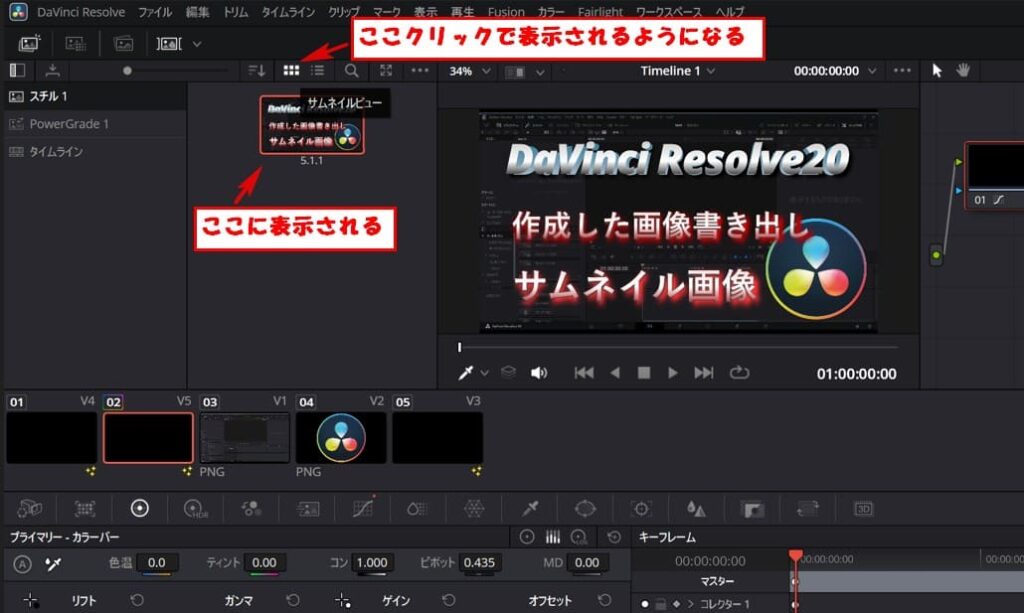Click the gallery search magnifier icon

pos(351,71)
